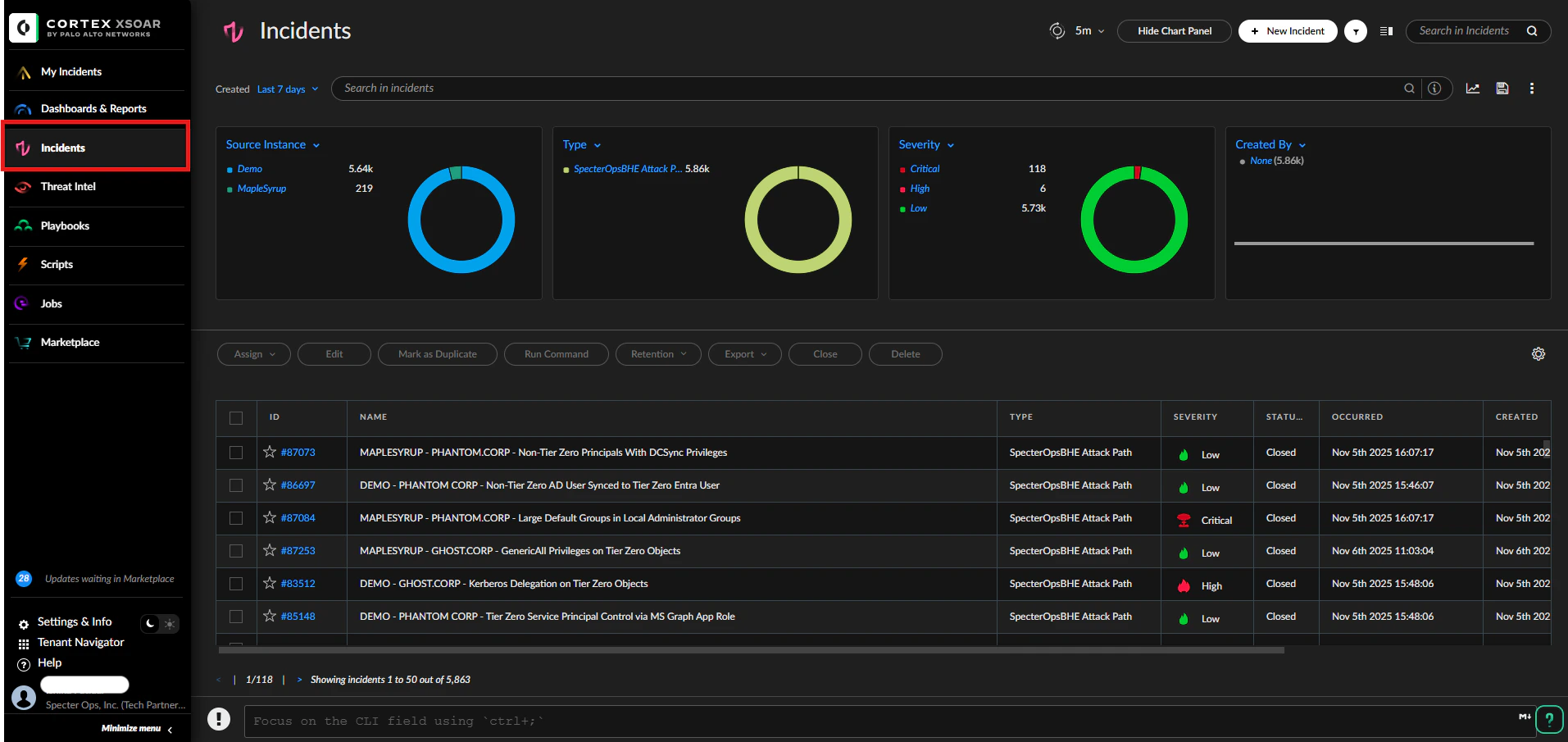Viewport: 1568px width, 742px height.
Task: Click Mark as Duplicate button
Action: pyautogui.click(x=438, y=354)
